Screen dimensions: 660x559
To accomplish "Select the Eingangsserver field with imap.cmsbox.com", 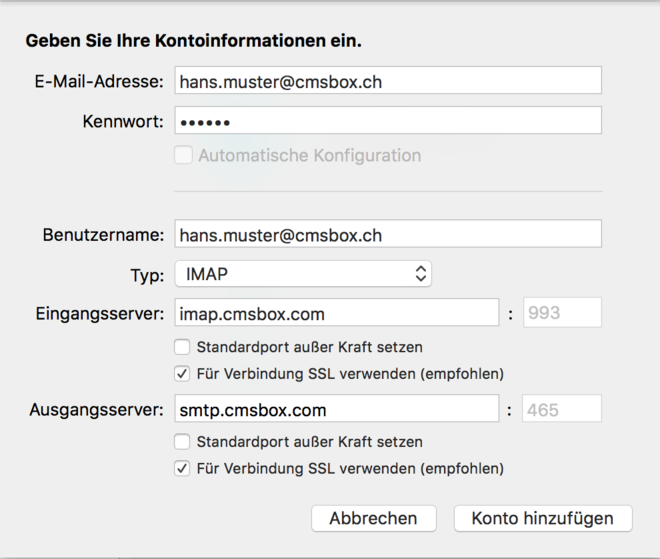I will click(x=336, y=314).
